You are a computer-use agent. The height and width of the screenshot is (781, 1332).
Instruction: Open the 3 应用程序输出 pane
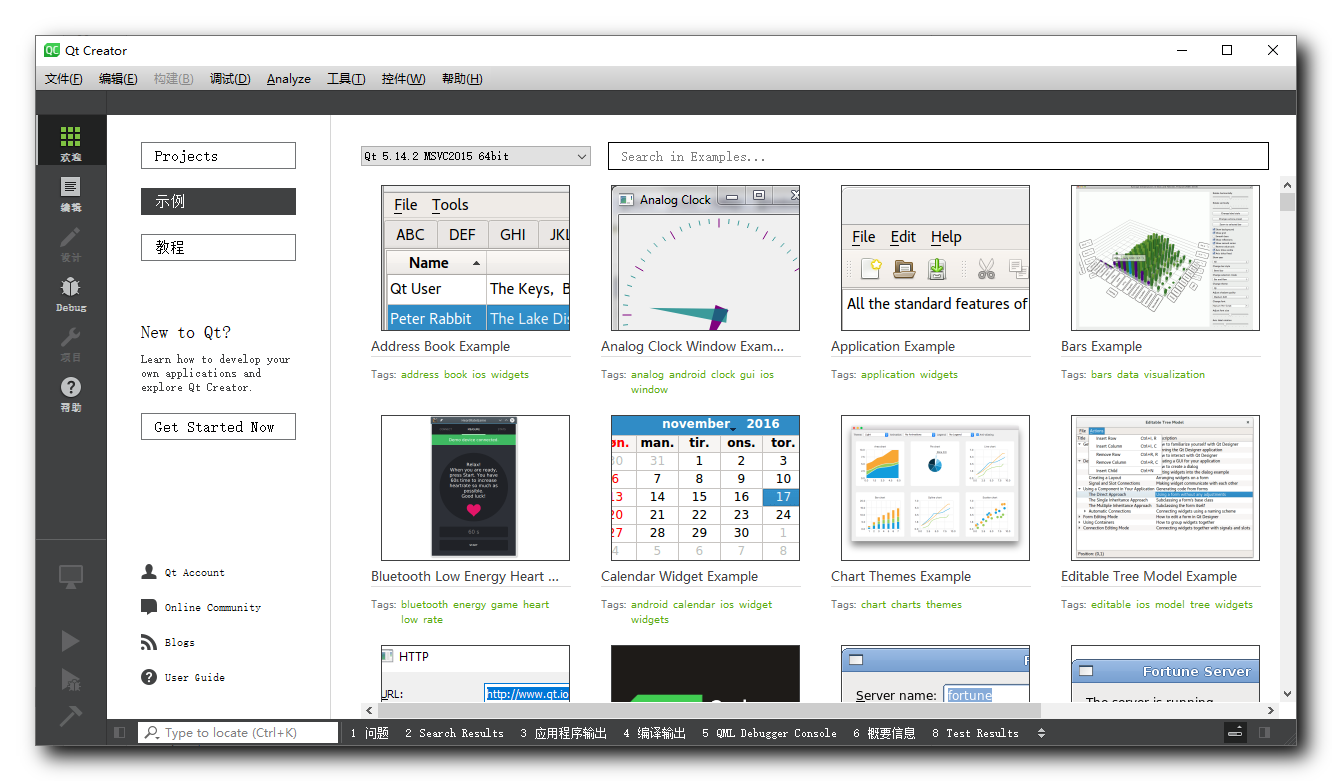(x=563, y=733)
